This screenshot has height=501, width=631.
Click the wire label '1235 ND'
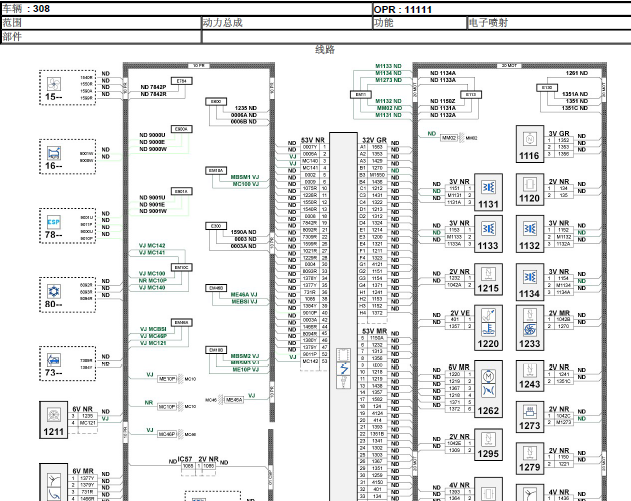(246, 108)
